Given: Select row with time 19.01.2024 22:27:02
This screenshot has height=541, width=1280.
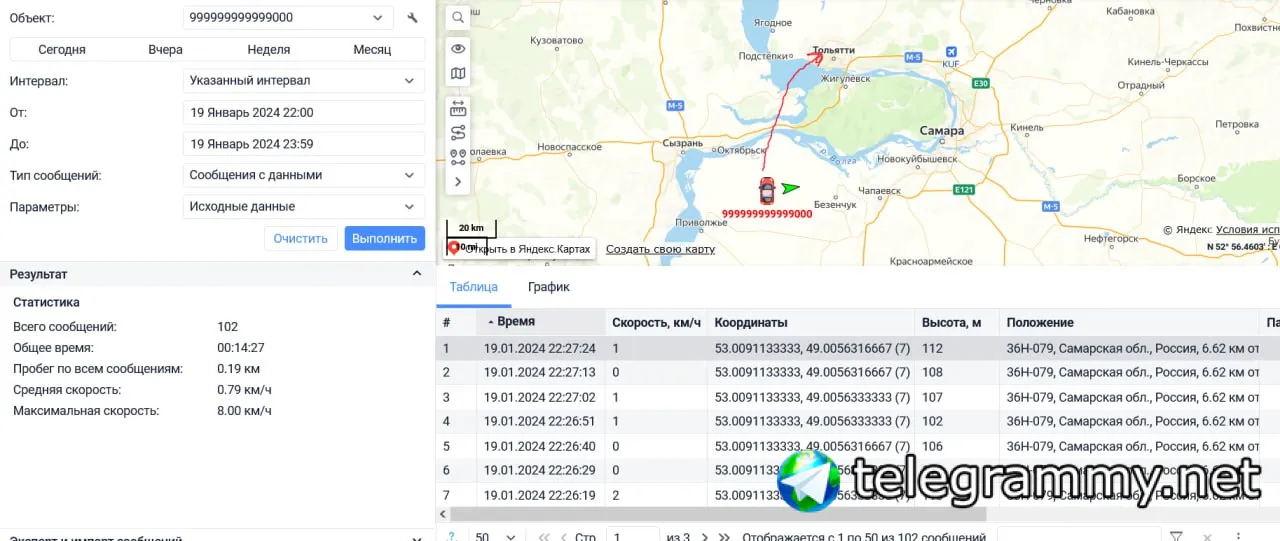Looking at the screenshot, I should (858, 397).
